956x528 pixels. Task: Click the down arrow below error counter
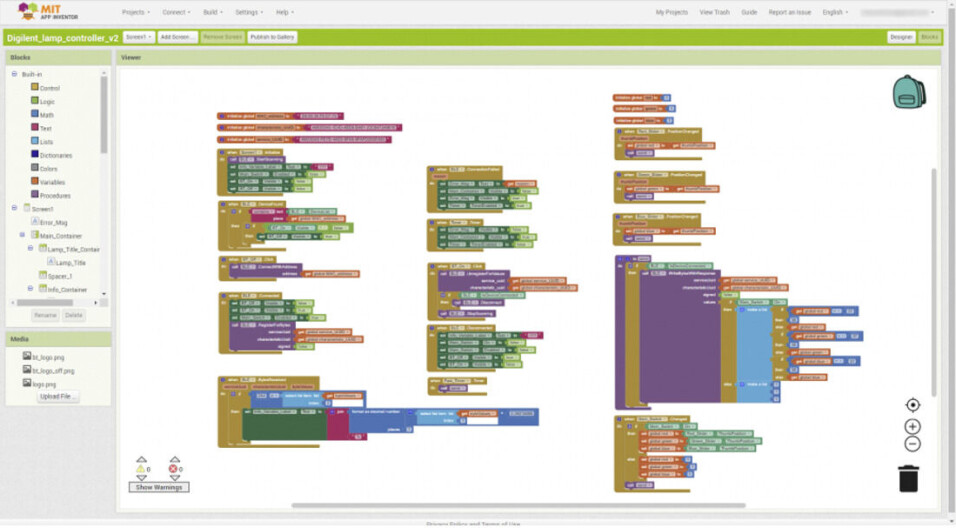pos(175,478)
